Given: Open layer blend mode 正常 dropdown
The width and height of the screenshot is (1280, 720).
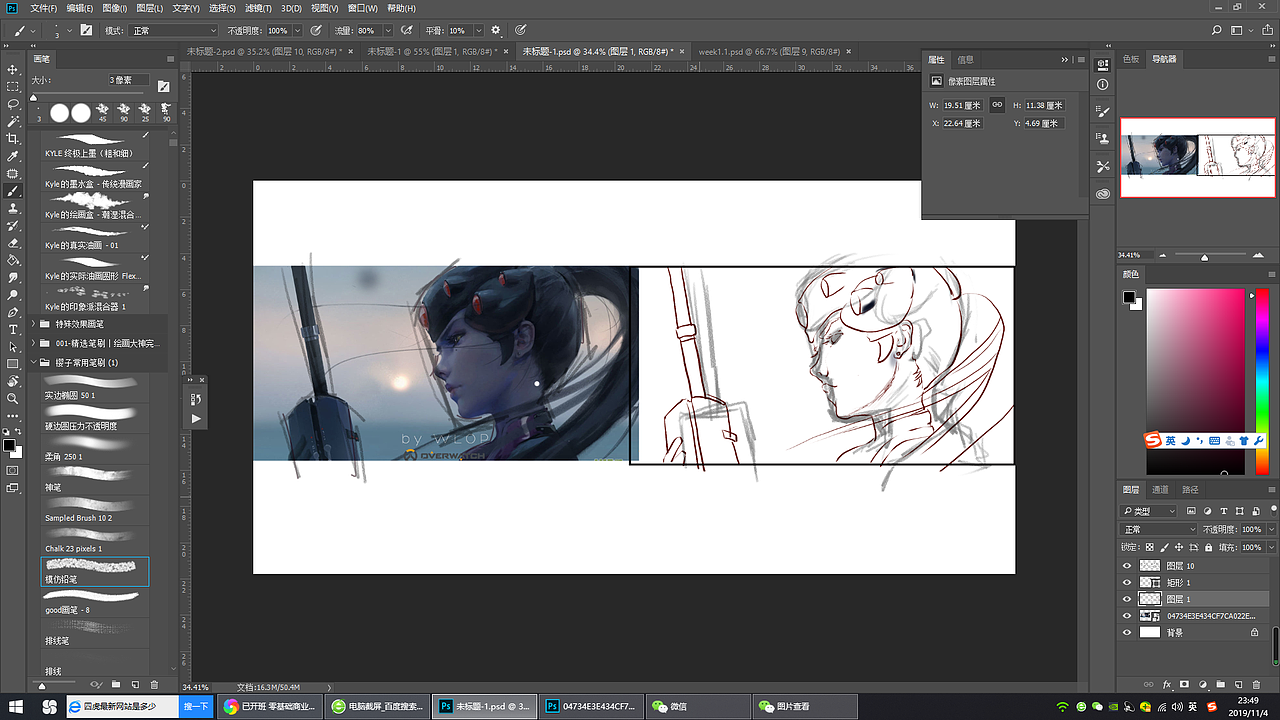Looking at the screenshot, I should [1159, 529].
